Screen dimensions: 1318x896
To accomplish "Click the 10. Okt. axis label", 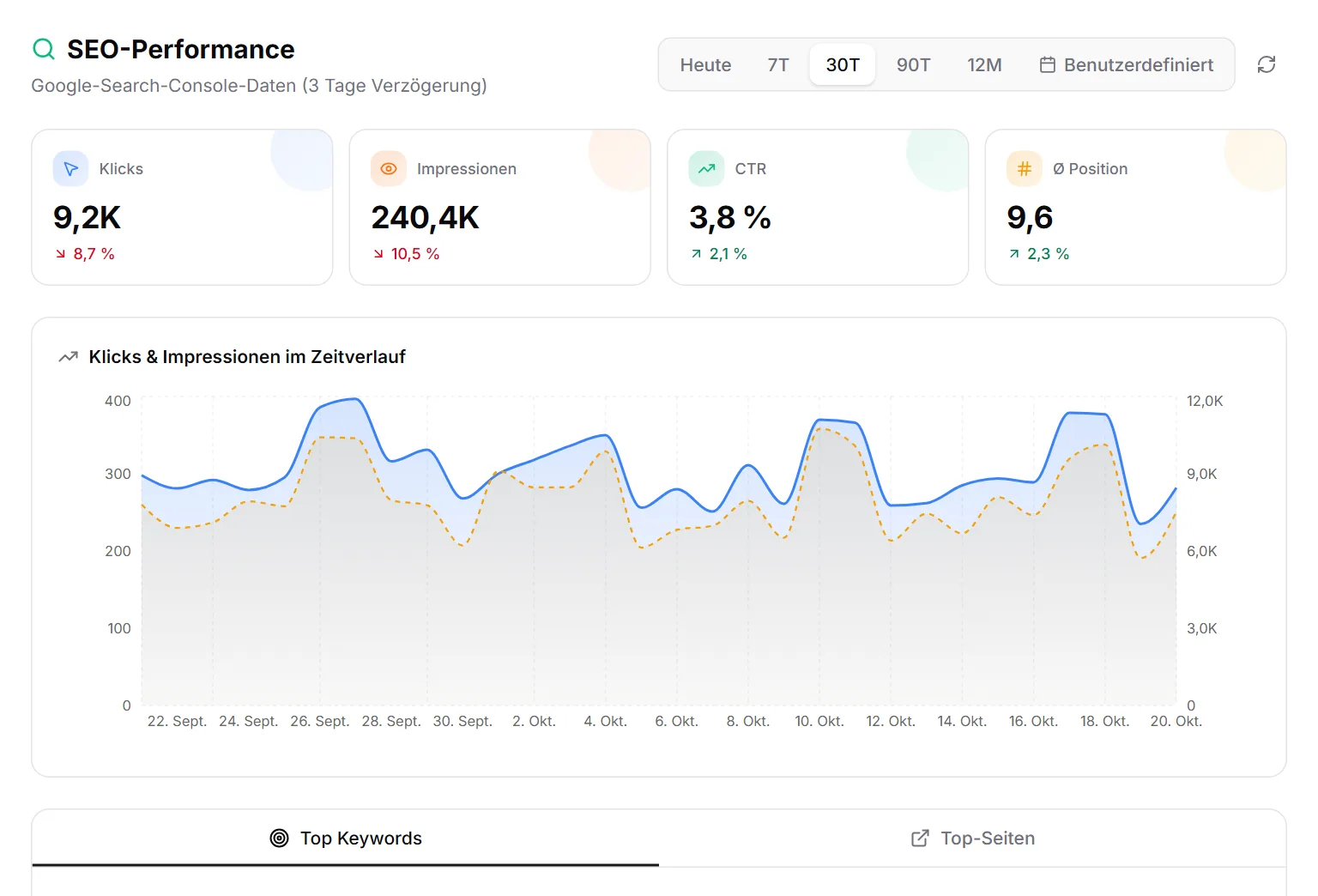I will point(819,722).
